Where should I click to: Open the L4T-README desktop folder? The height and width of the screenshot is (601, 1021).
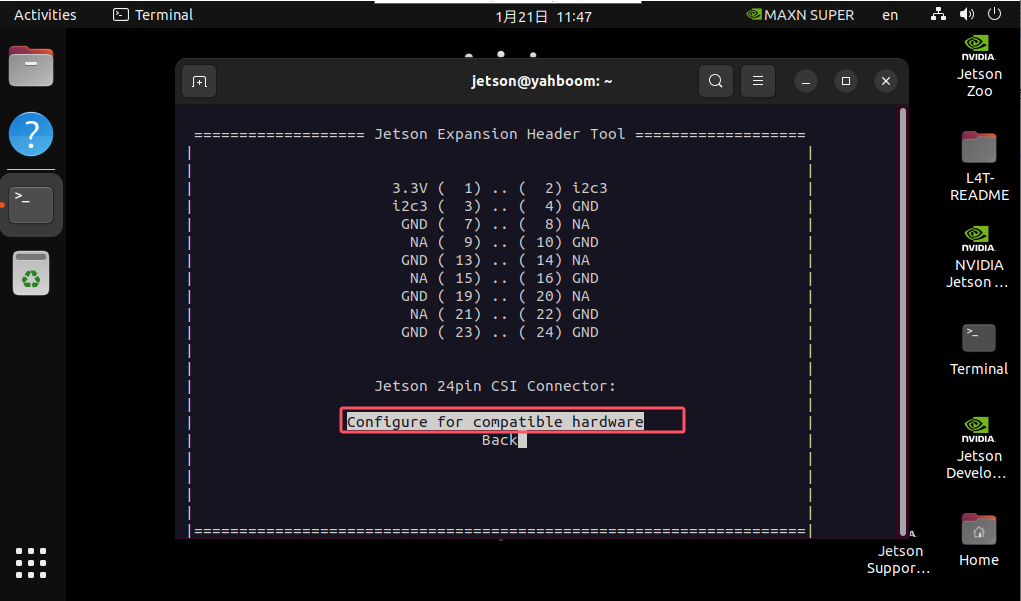(979, 167)
